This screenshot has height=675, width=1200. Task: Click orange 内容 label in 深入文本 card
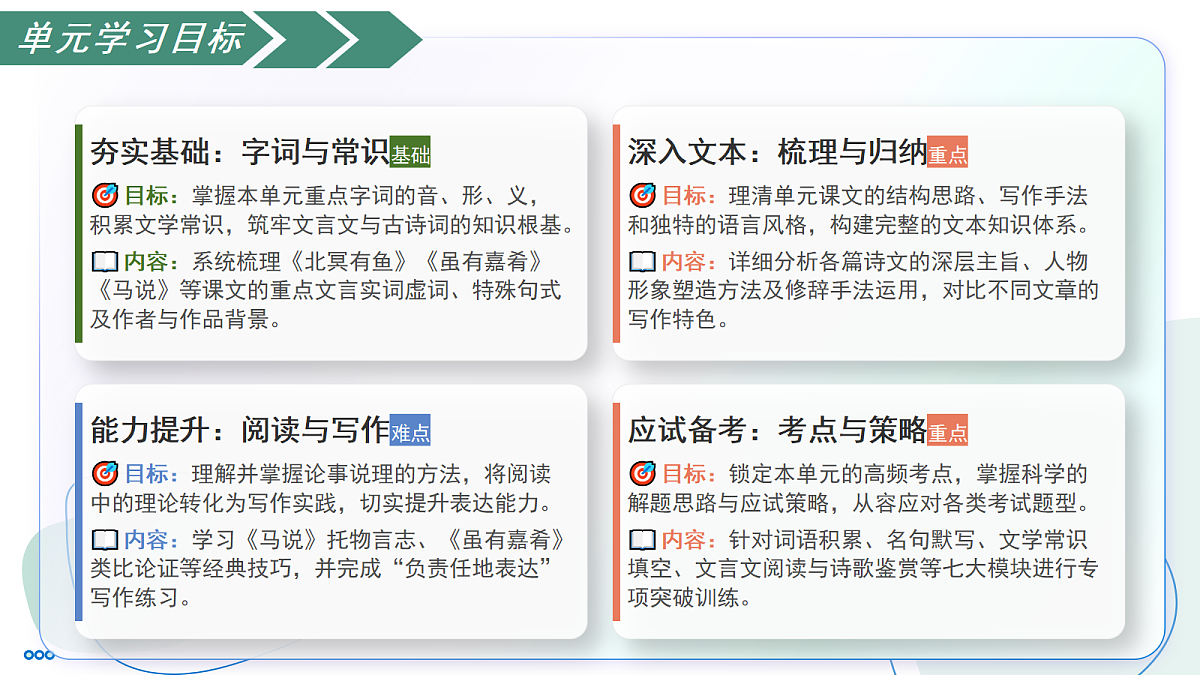click(x=690, y=263)
